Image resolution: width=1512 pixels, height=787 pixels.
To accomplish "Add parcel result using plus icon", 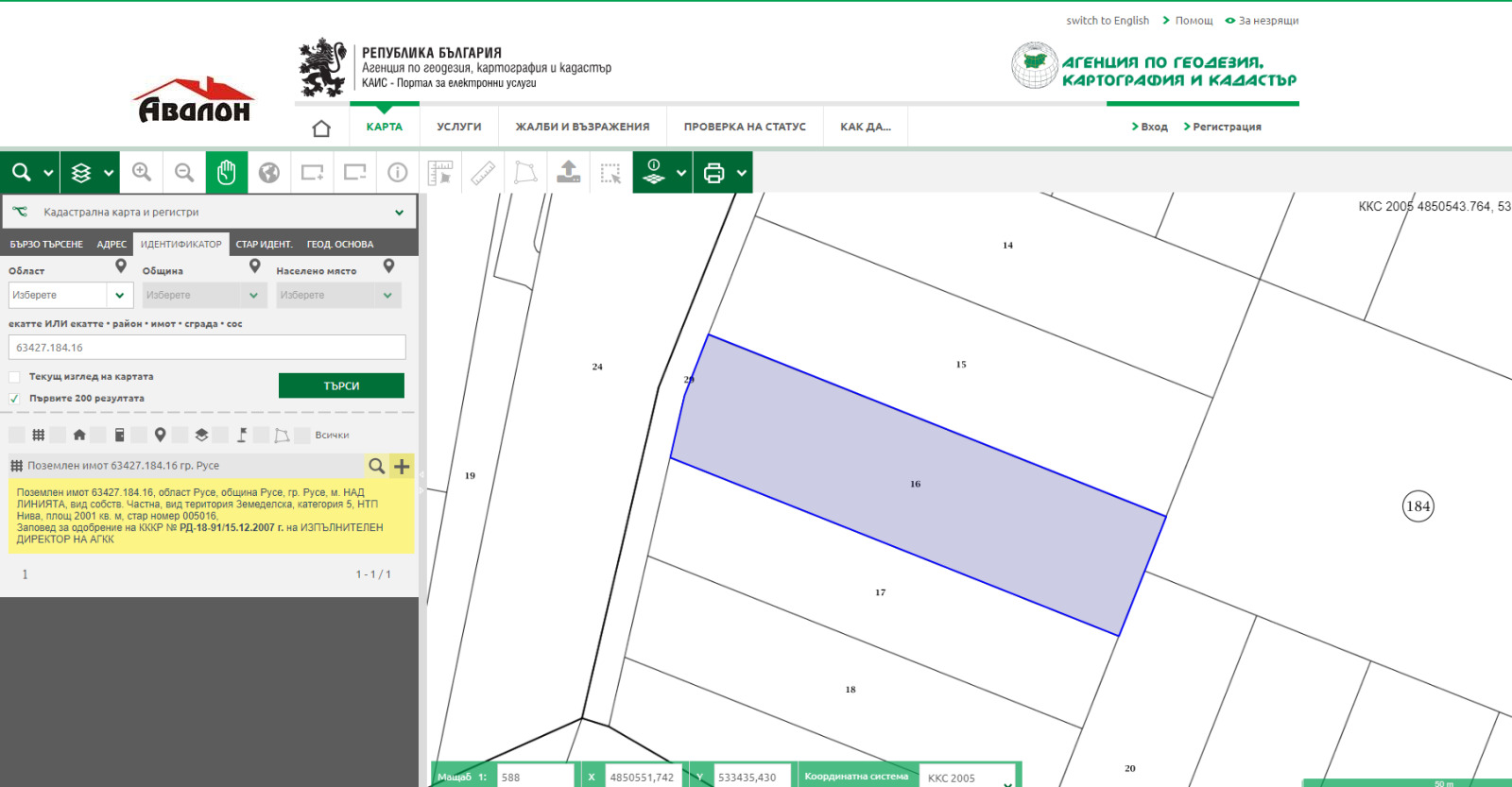I will (x=402, y=466).
